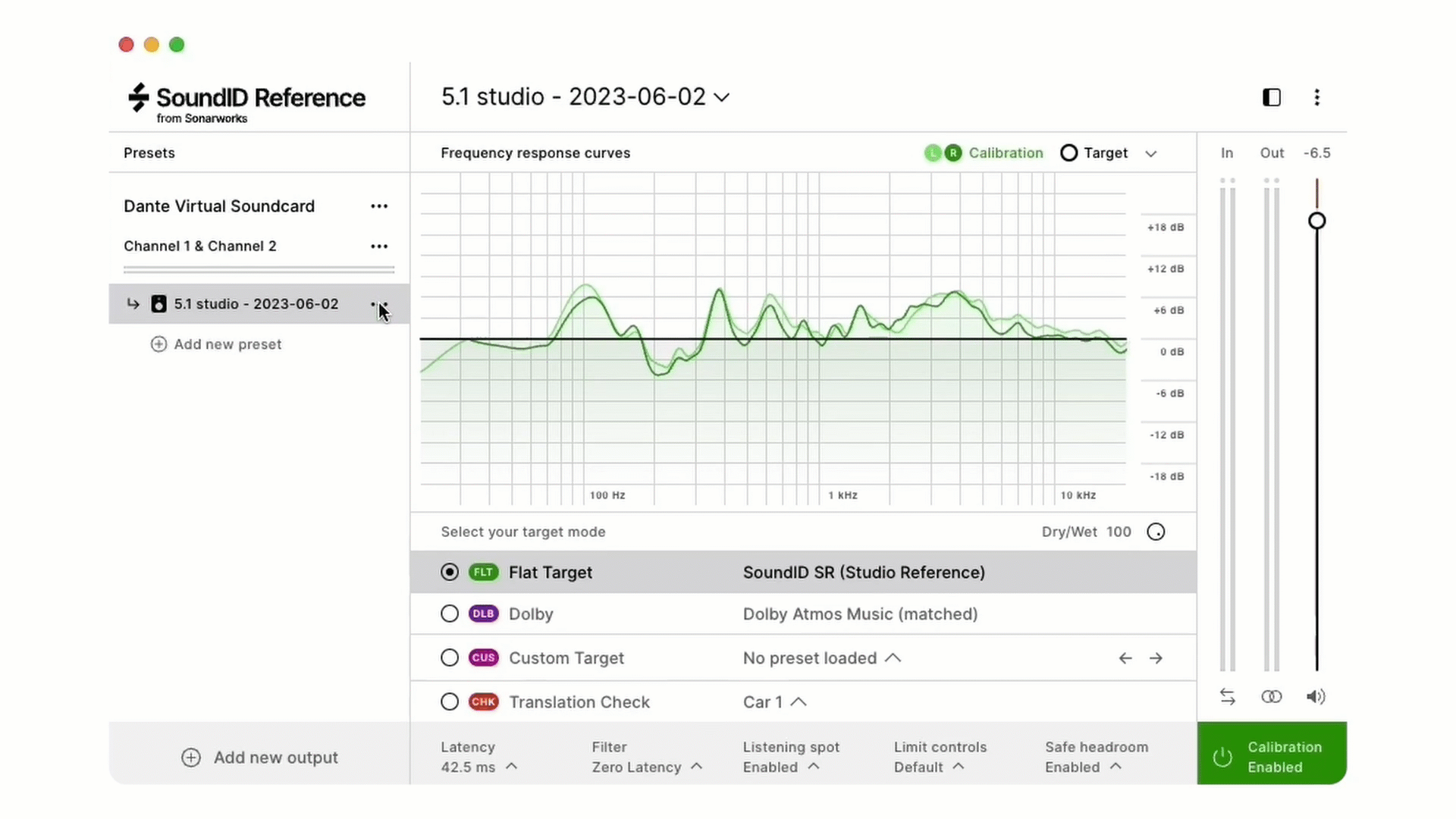This screenshot has height=819, width=1456.
Task: Toggle the mono monitoring circles icon
Action: click(x=1272, y=697)
